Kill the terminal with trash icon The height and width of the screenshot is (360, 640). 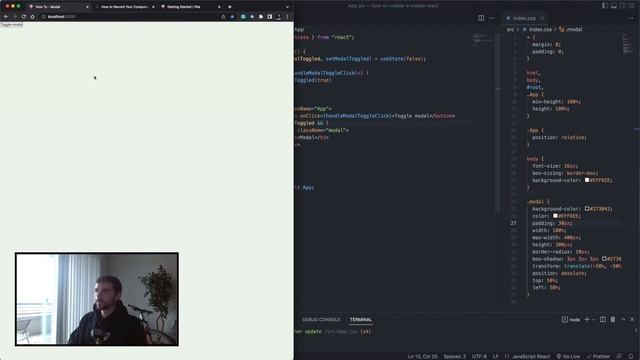coord(613,320)
